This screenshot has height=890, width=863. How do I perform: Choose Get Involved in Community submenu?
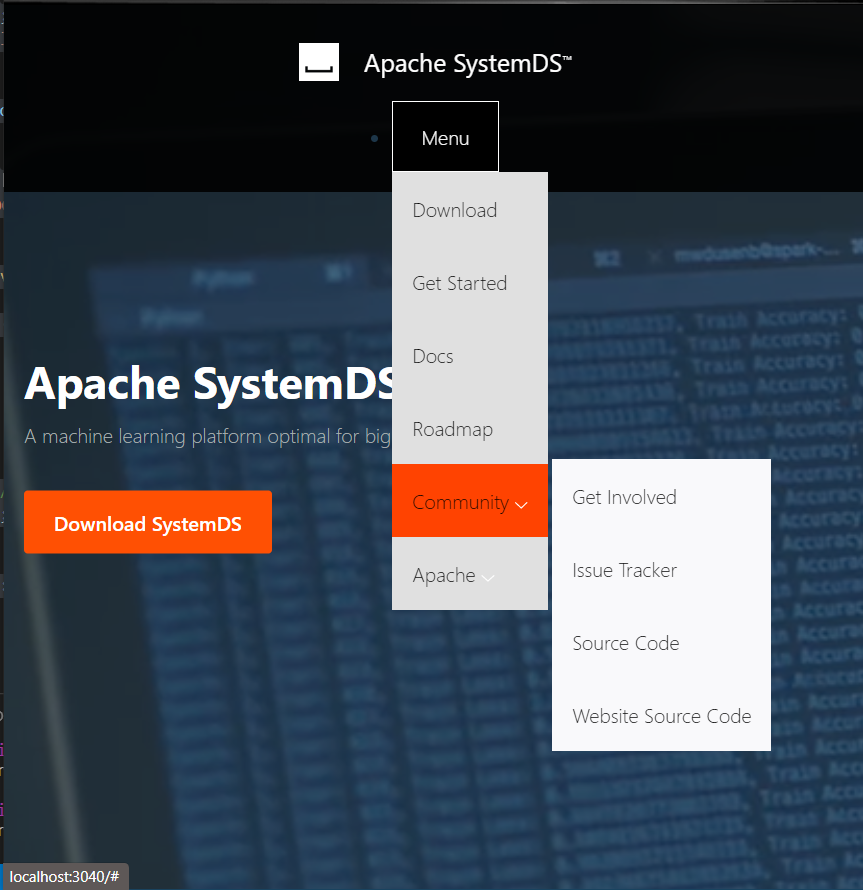(x=661, y=497)
